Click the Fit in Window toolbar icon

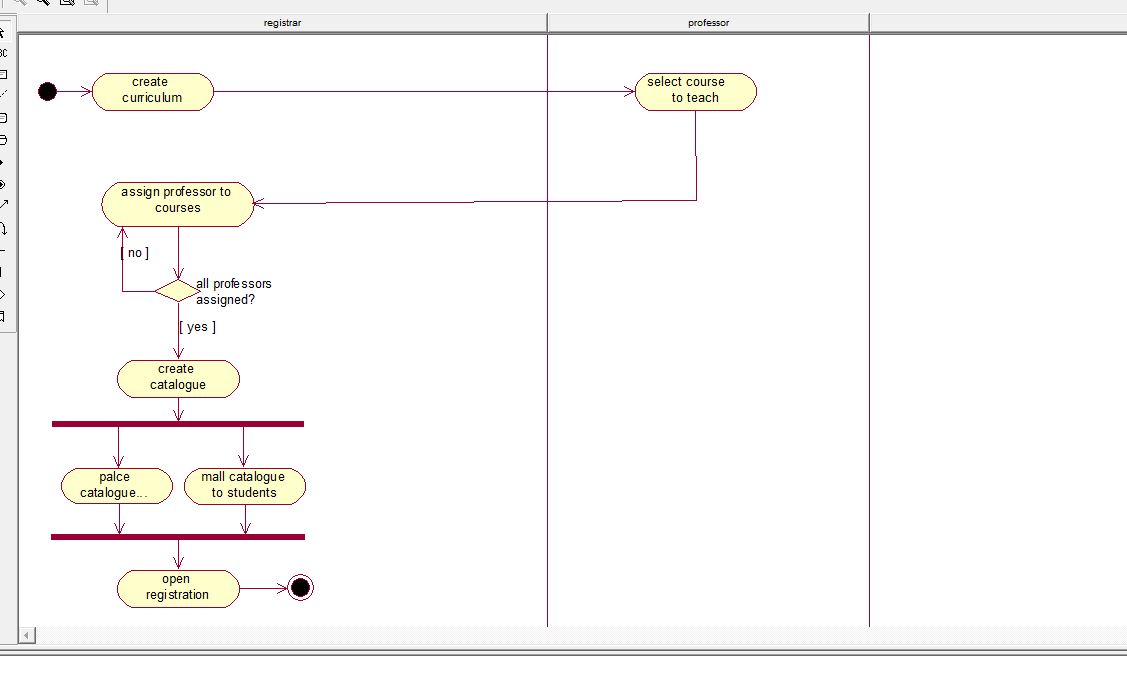point(68,2)
